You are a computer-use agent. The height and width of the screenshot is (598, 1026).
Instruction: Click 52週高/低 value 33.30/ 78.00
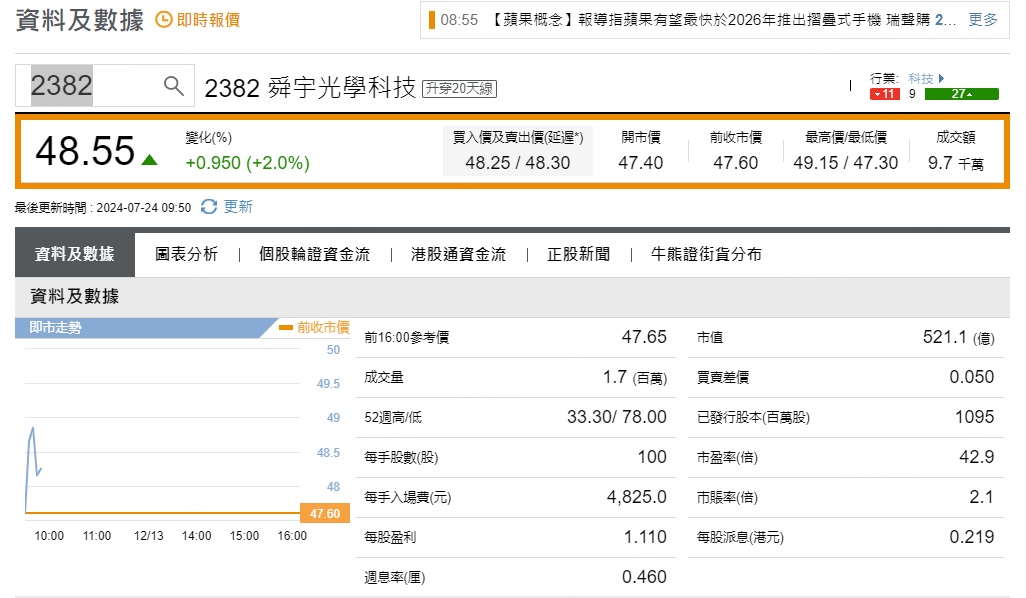pos(616,417)
